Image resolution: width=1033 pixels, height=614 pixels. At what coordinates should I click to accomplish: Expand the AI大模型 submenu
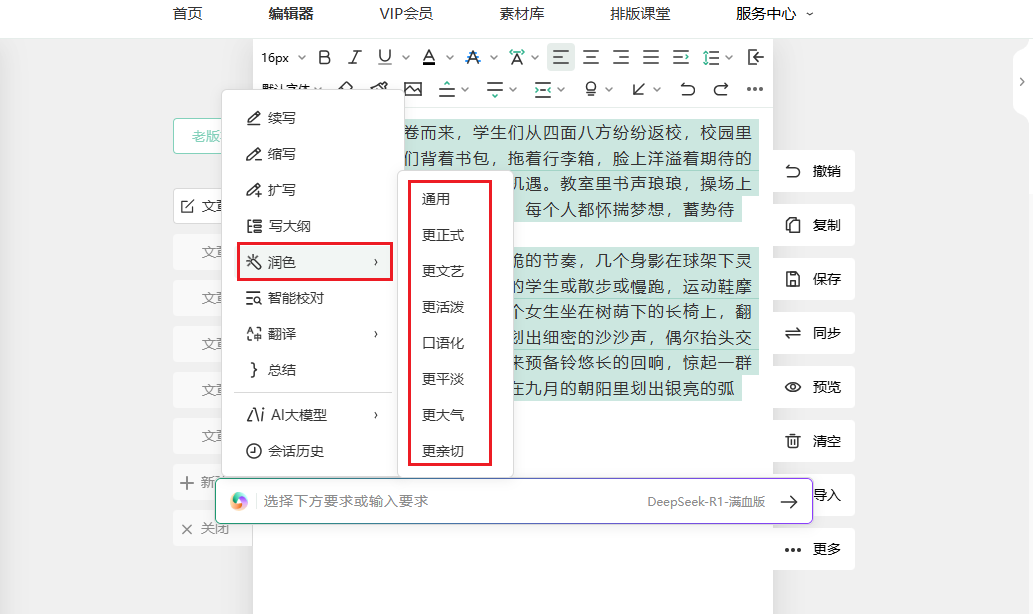pos(314,415)
